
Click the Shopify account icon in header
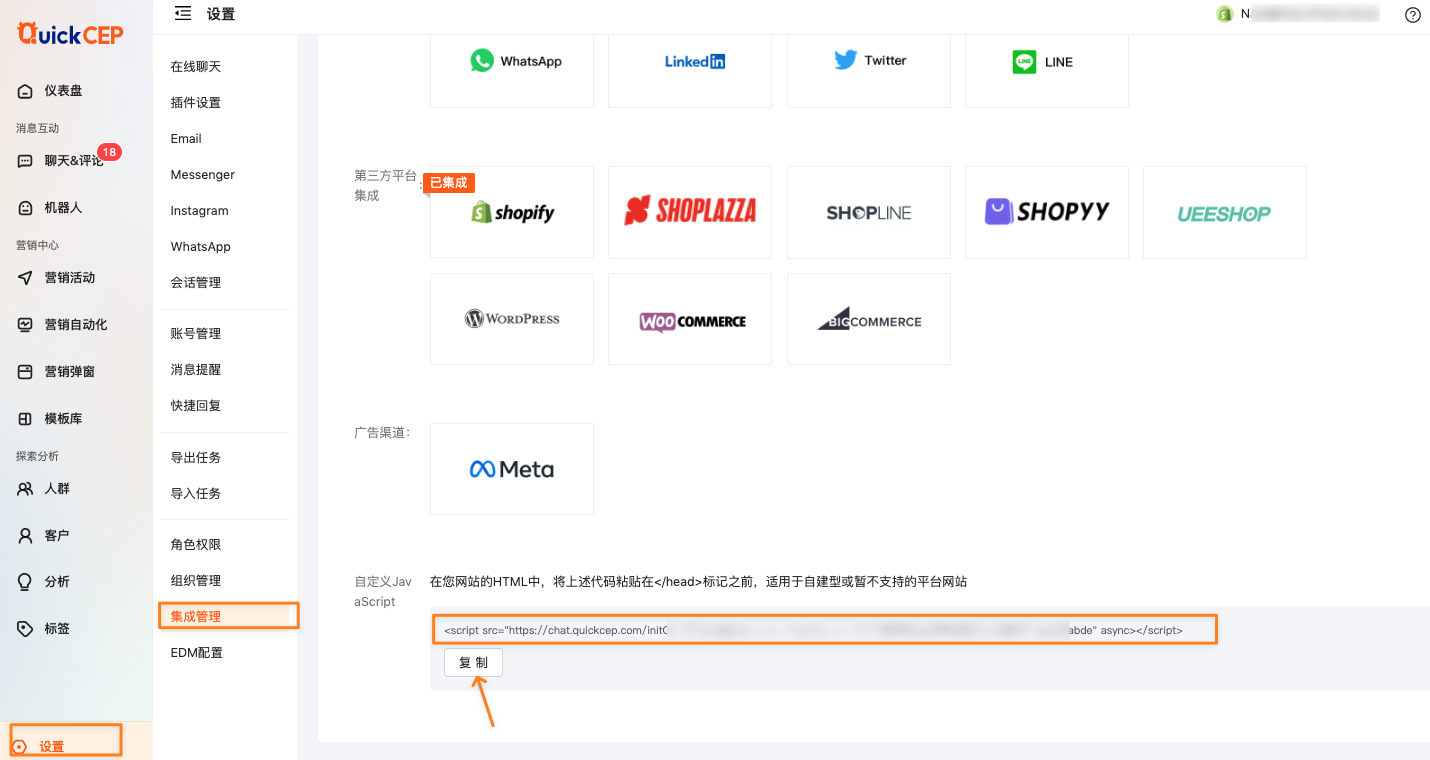point(1224,14)
